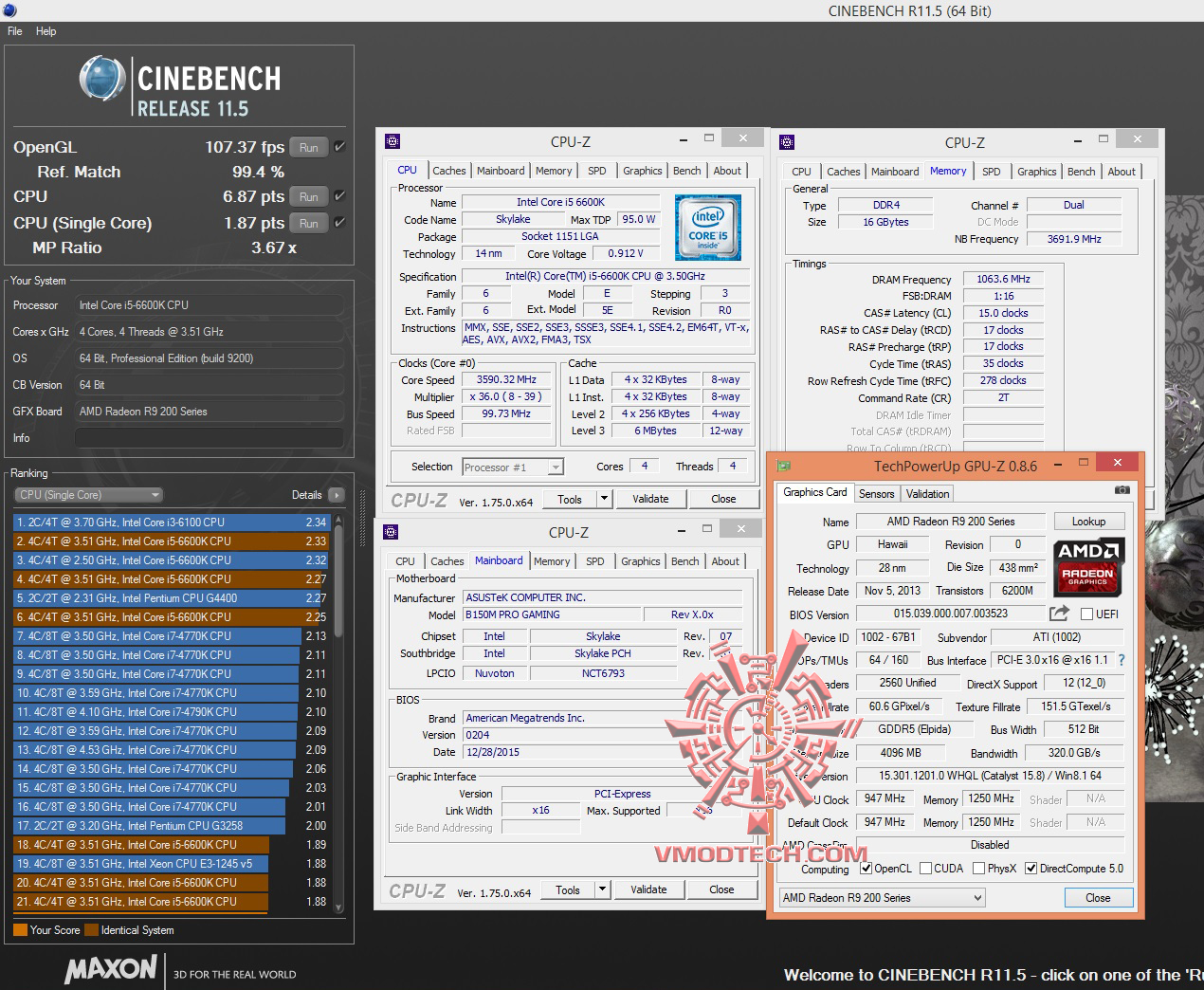Screen dimensions: 1204x990
Task: Click the Bus Interface question mark icon
Action: coord(1122,660)
